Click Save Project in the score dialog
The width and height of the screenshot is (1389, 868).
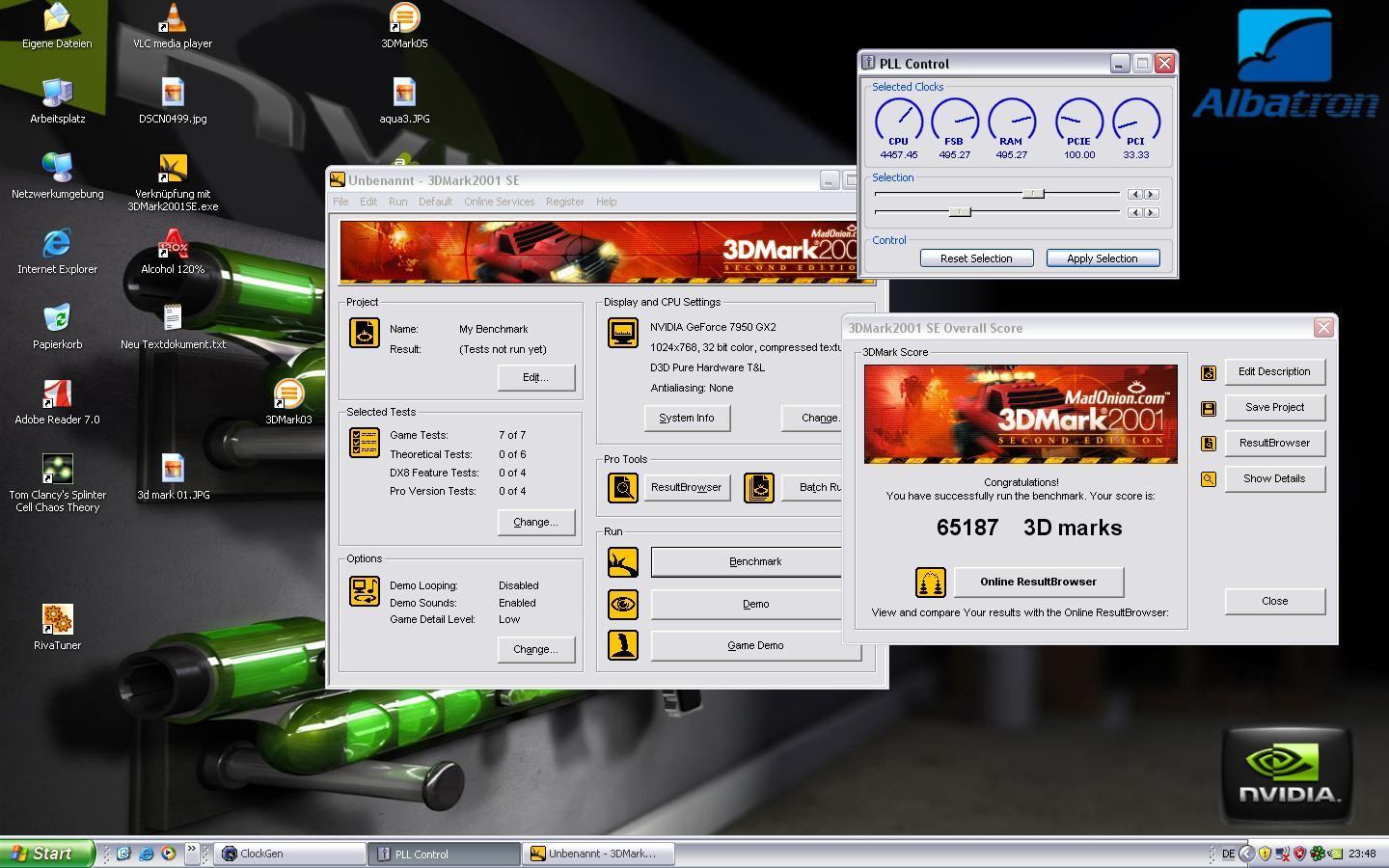[x=1274, y=407]
